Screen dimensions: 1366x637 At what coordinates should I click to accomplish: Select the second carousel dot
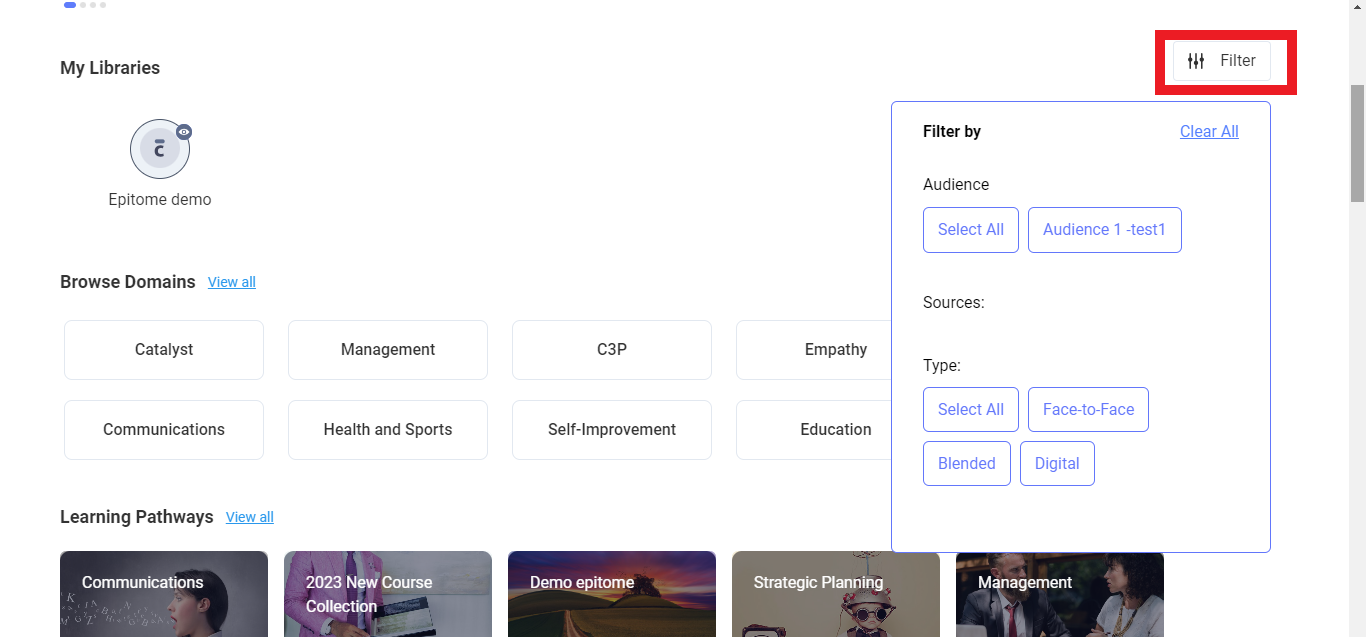(x=81, y=5)
